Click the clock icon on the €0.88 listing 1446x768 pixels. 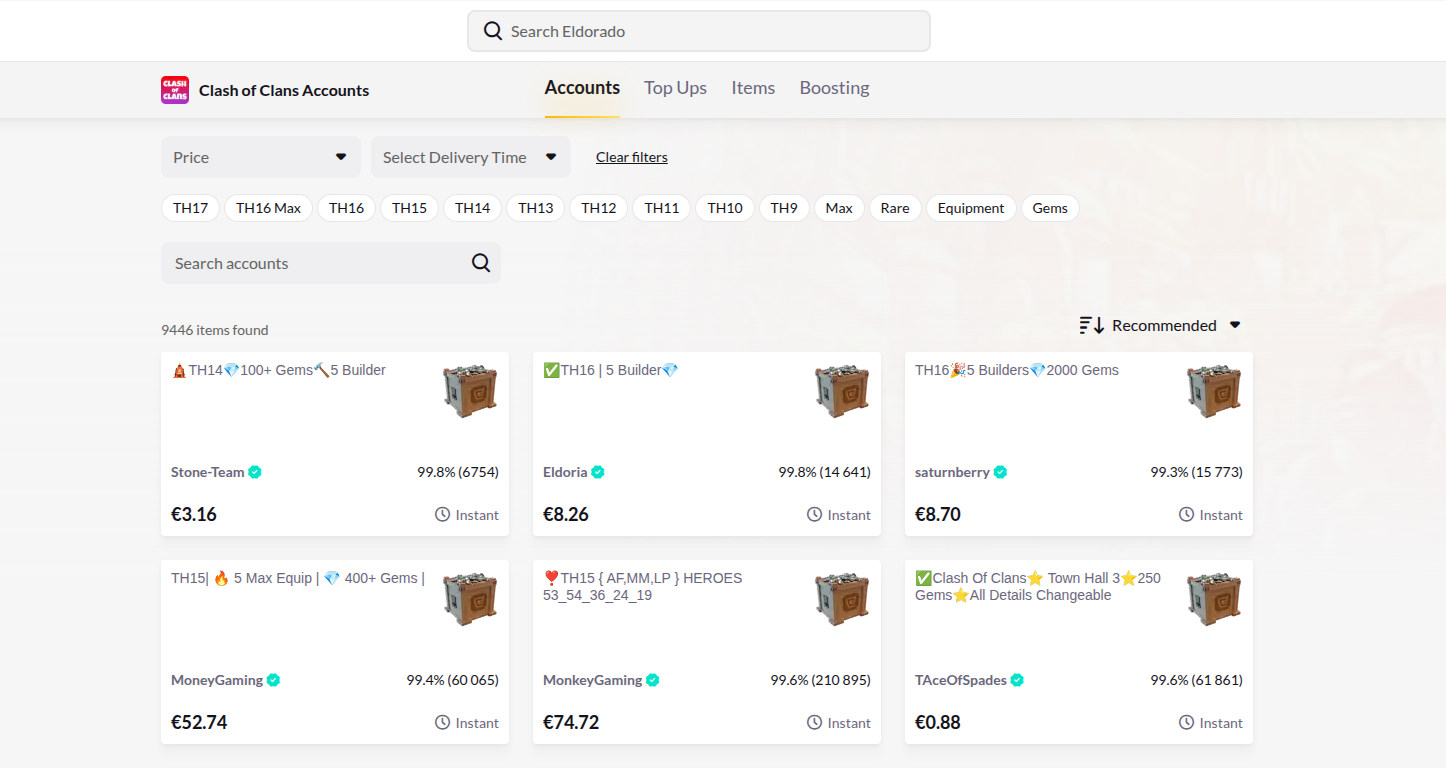1186,722
